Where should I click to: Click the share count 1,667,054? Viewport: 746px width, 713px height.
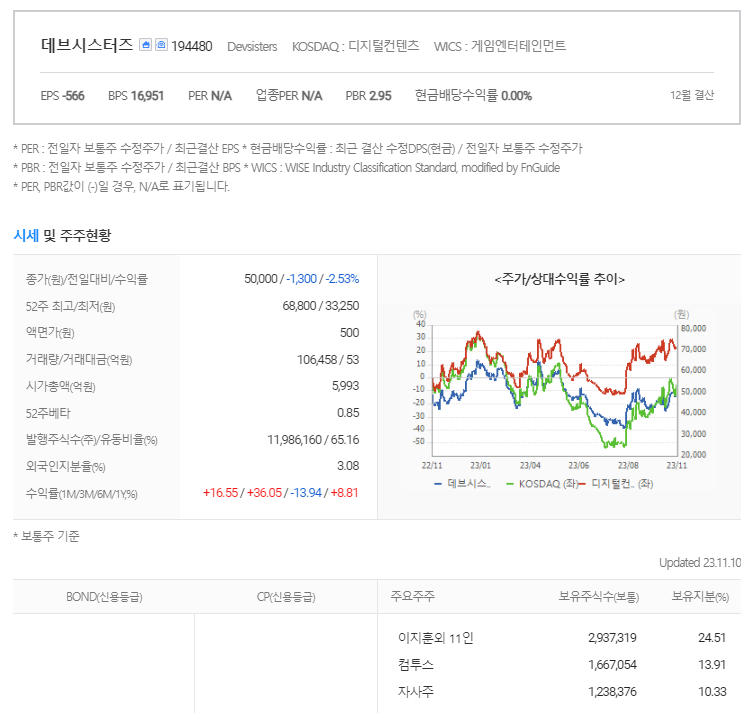[612, 664]
